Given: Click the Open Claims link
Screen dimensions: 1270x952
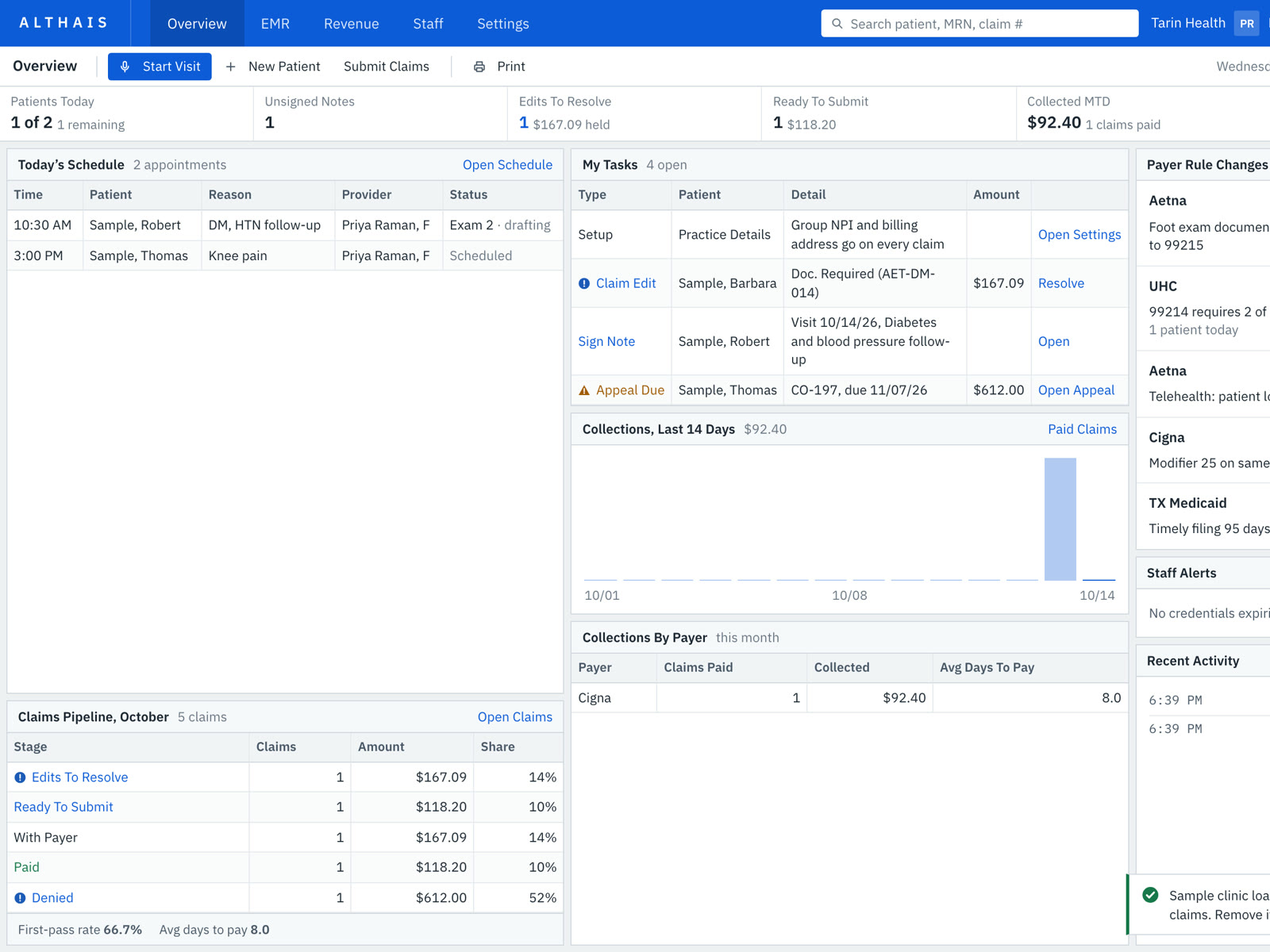Looking at the screenshot, I should click(515, 717).
